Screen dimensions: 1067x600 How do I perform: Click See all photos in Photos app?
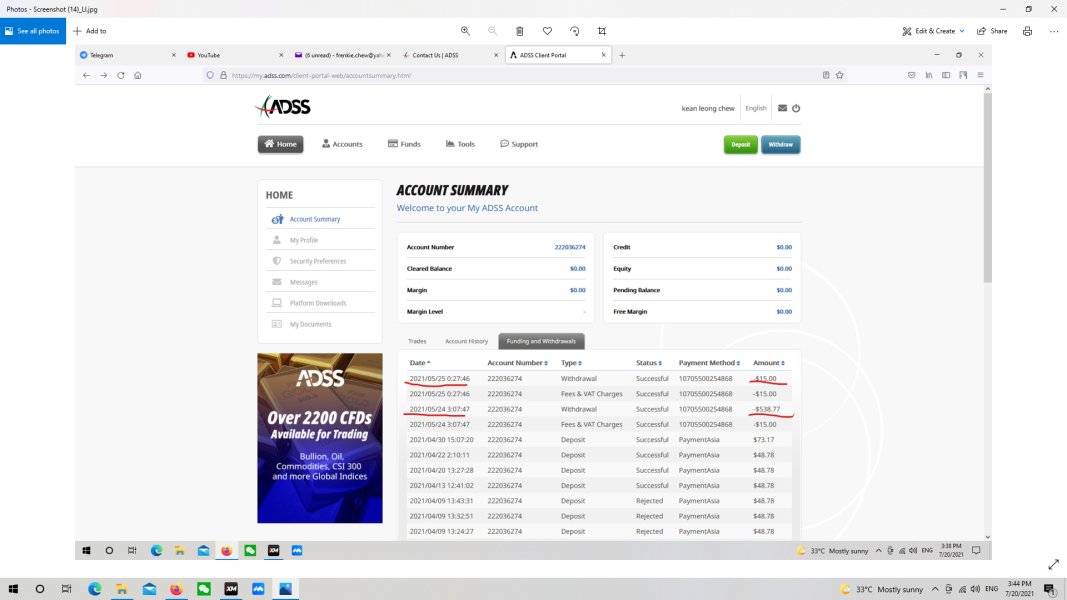pyautogui.click(x=33, y=31)
